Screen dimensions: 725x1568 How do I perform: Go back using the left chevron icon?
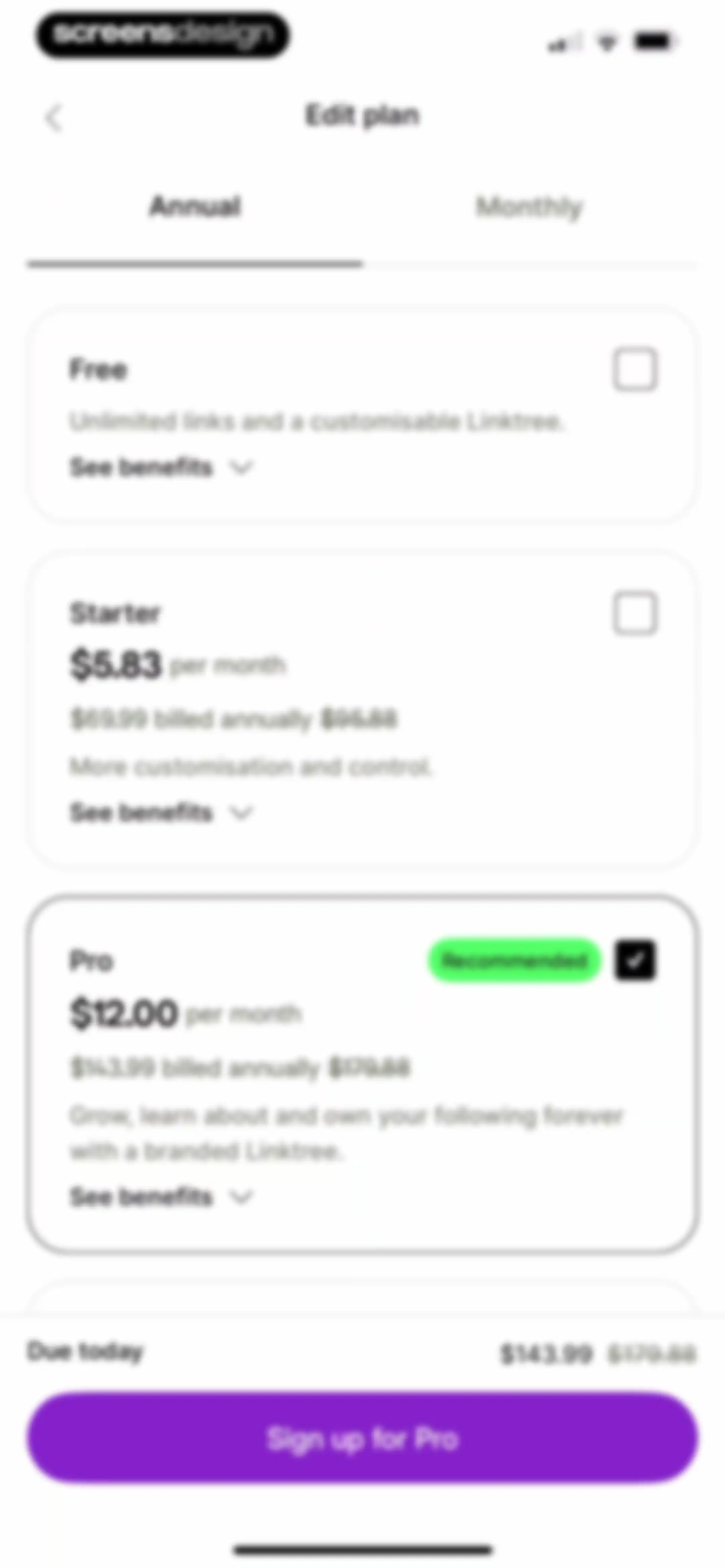pos(54,118)
